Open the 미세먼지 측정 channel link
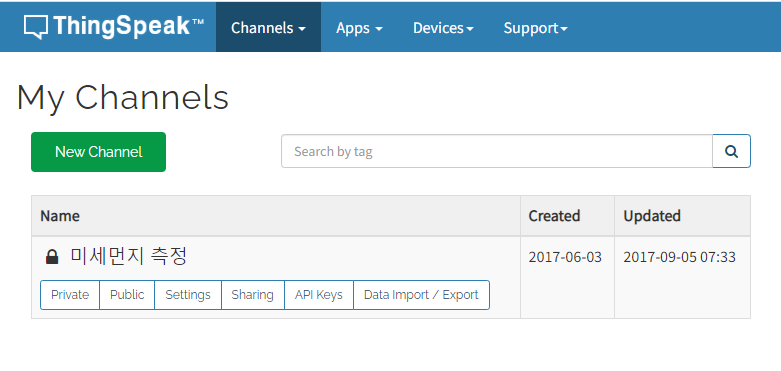 click(129, 256)
